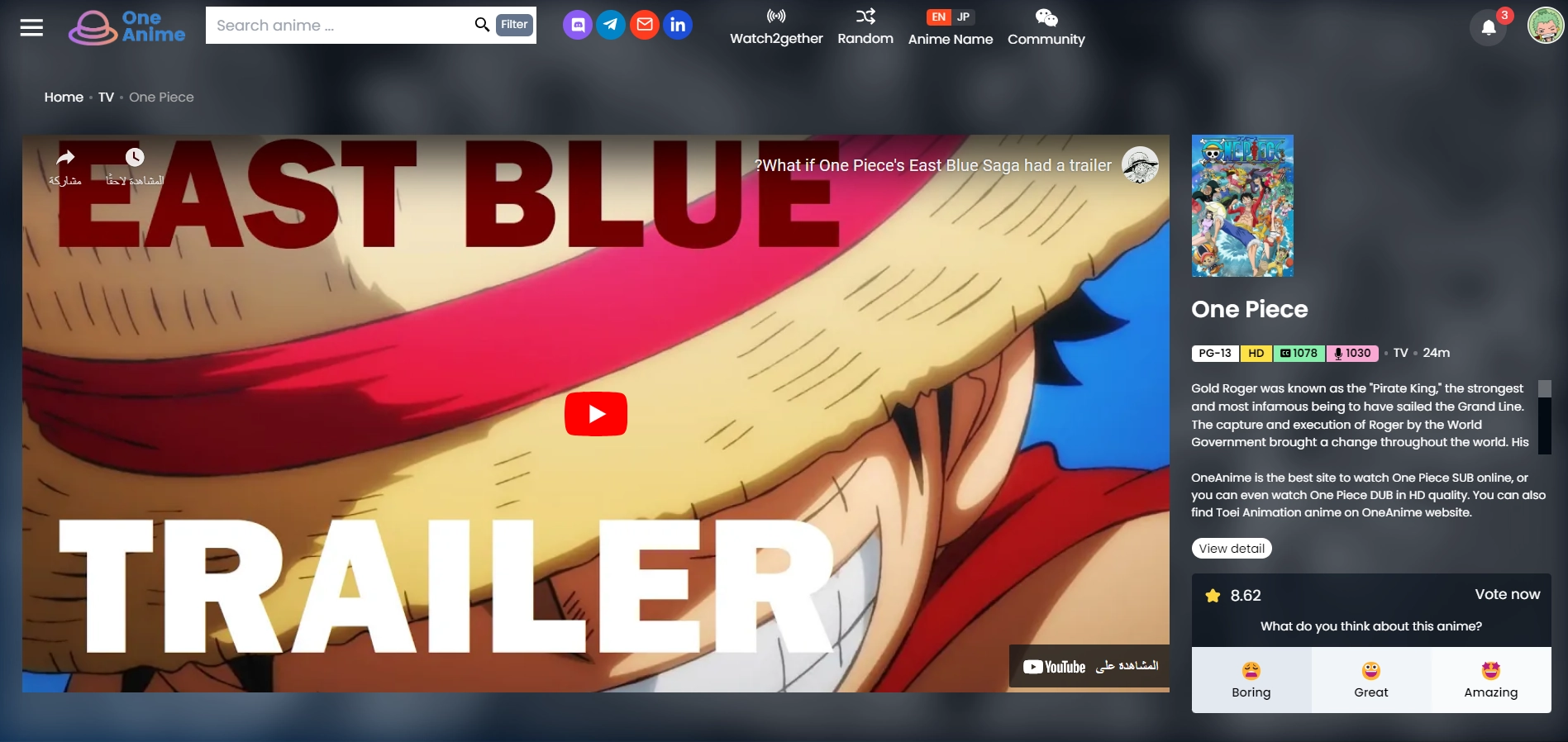Open the red email contact icon

[645, 25]
